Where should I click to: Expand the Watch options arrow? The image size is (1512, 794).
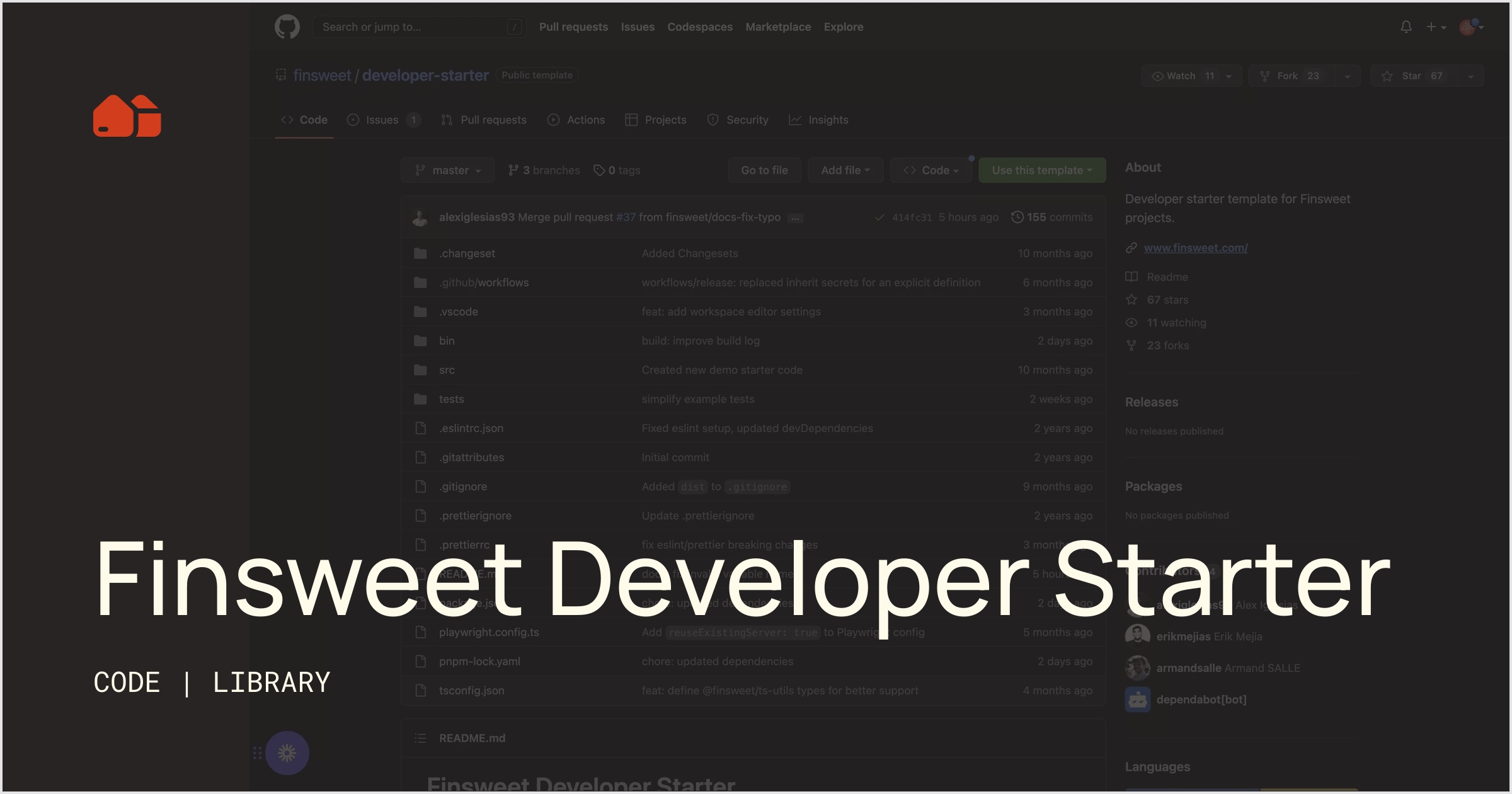1229,76
